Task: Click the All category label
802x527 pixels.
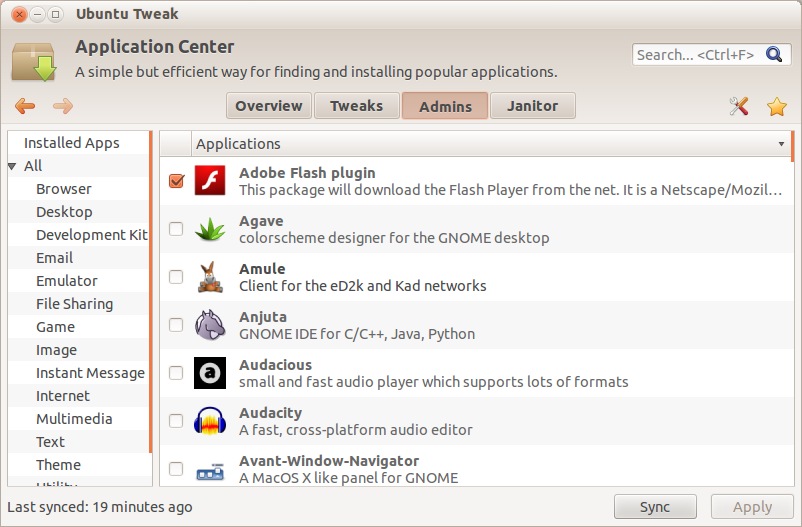Action: click(33, 166)
